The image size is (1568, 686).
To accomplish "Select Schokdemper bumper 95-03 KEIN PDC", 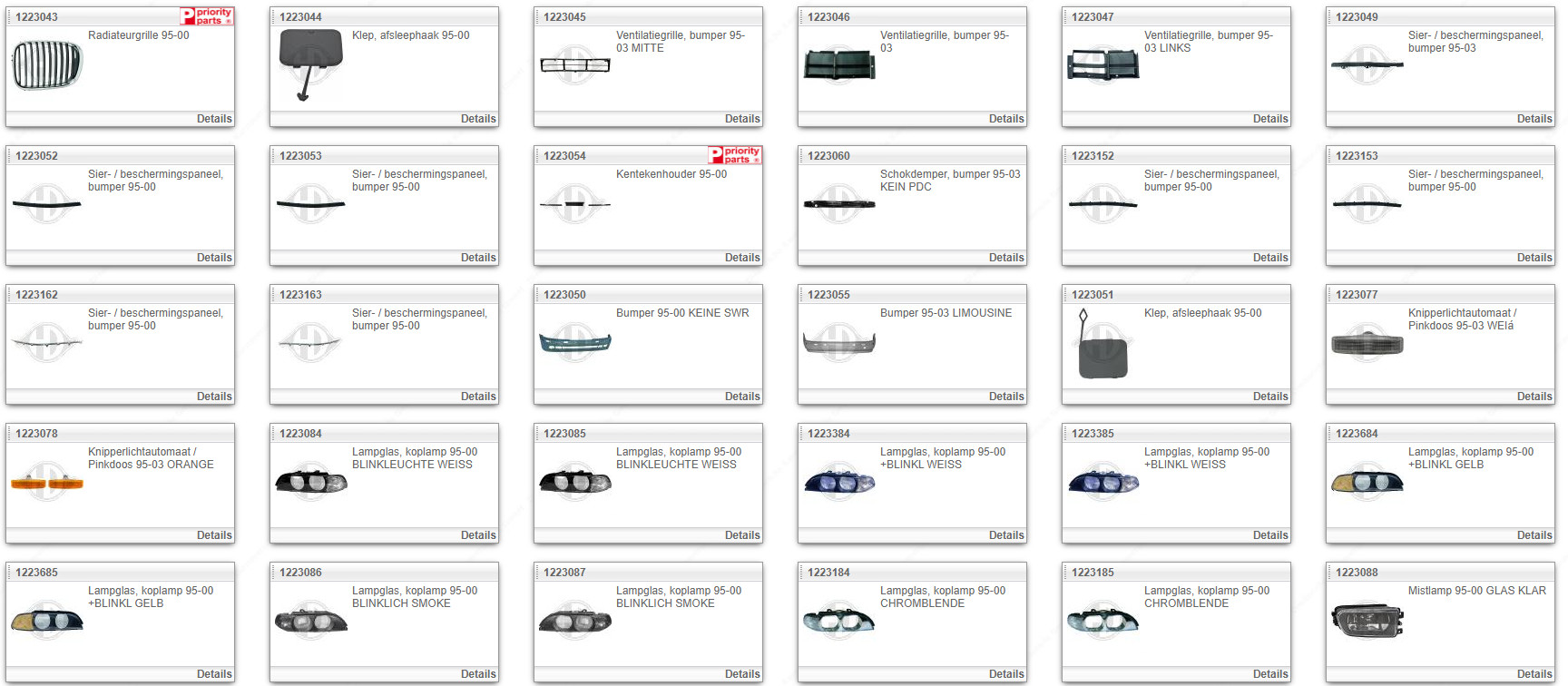I will click(950, 181).
